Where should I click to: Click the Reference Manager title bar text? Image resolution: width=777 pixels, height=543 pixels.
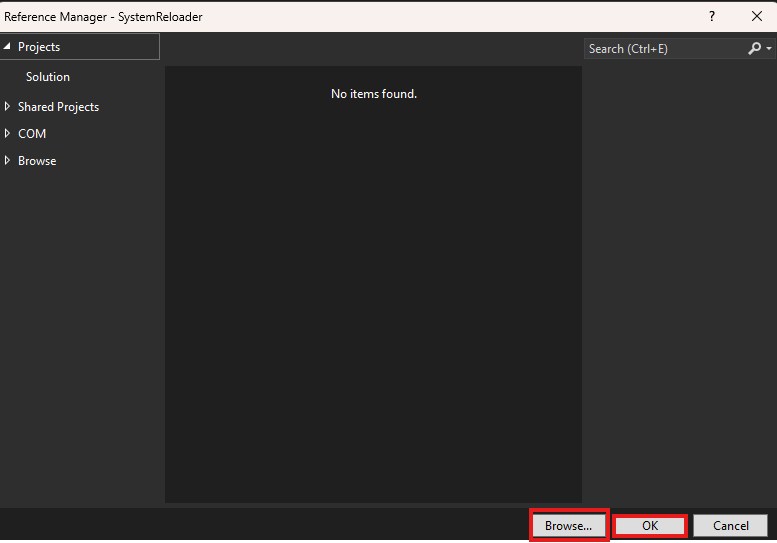[x=104, y=17]
